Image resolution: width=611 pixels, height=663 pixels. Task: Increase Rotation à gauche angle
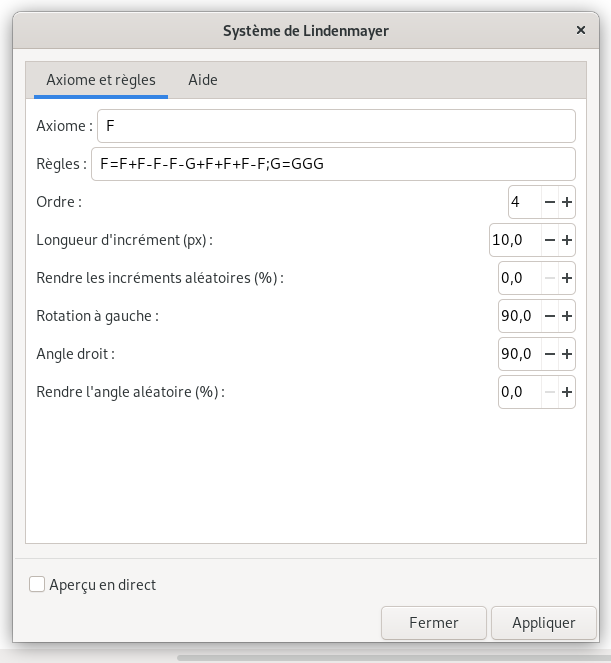click(567, 316)
